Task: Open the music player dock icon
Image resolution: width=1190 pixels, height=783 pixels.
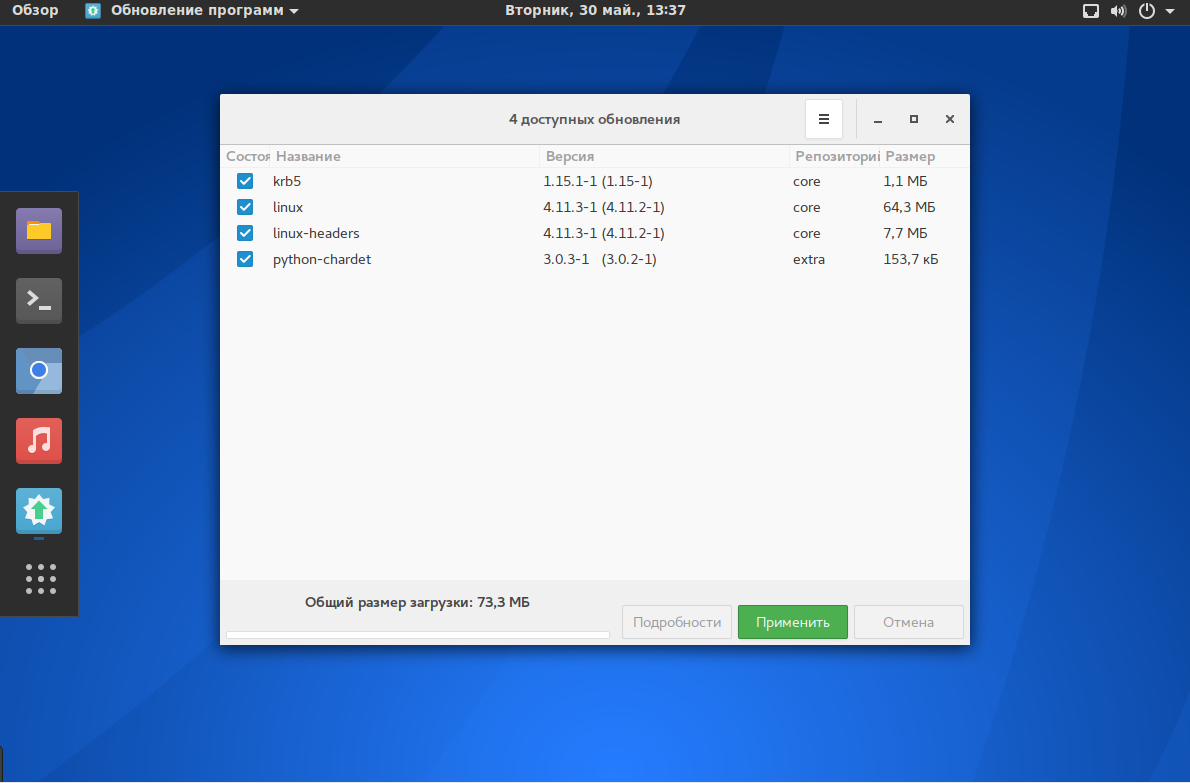Action: [x=39, y=440]
